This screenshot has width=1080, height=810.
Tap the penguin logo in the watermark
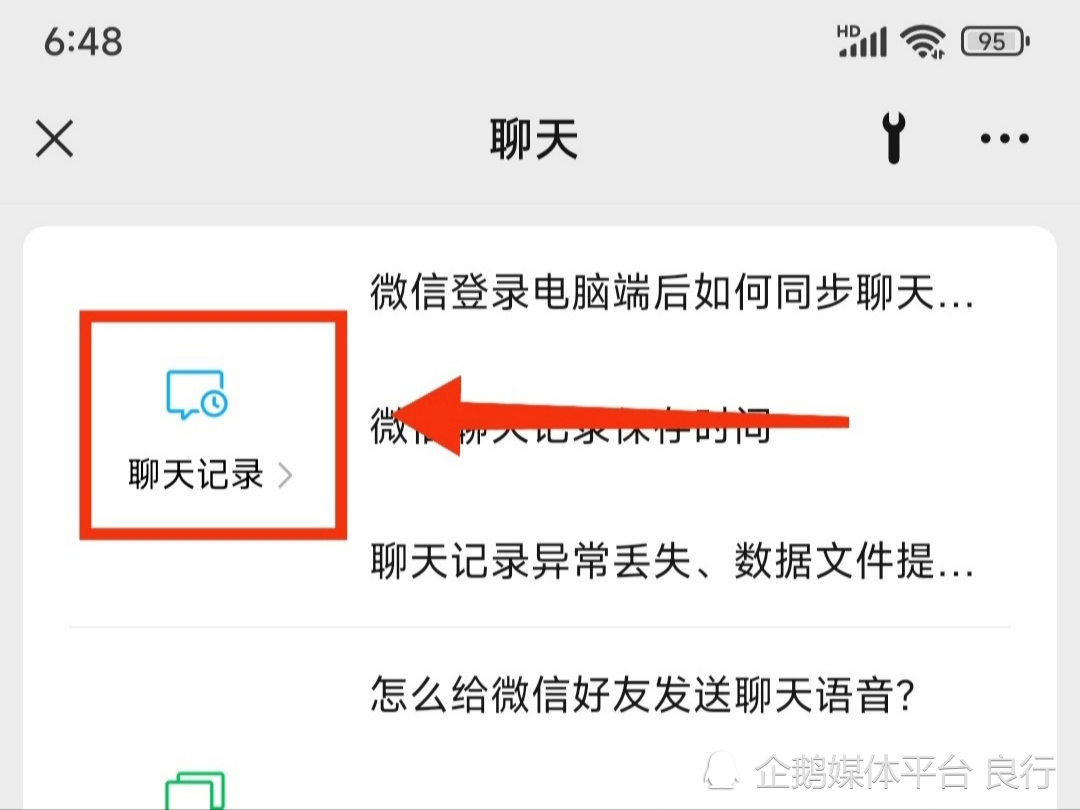720,770
